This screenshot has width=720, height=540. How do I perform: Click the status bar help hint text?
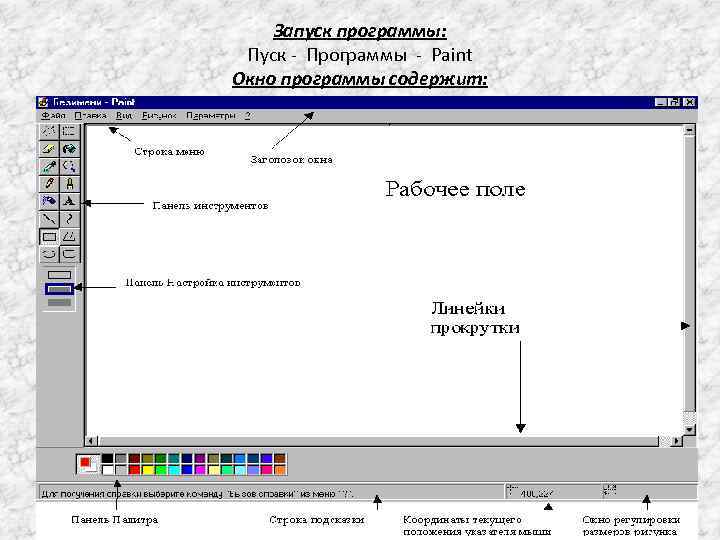197,494
